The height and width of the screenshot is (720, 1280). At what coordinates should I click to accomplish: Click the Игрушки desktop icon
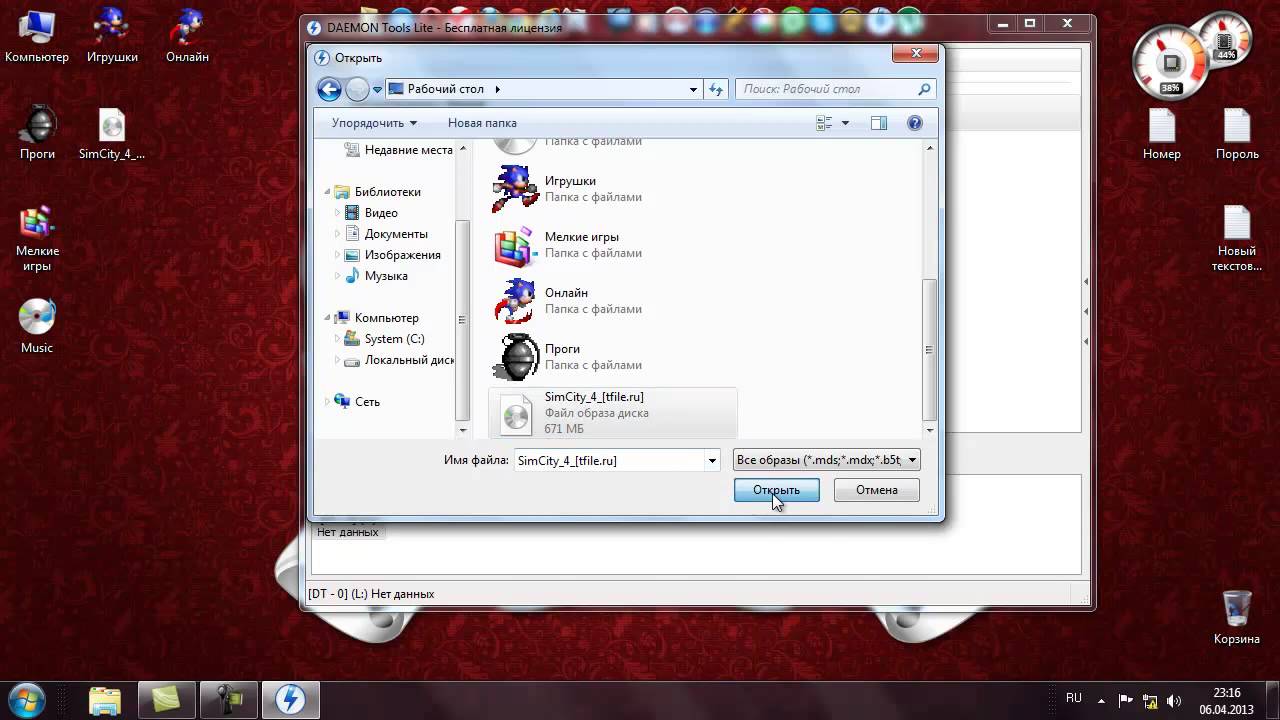112,38
